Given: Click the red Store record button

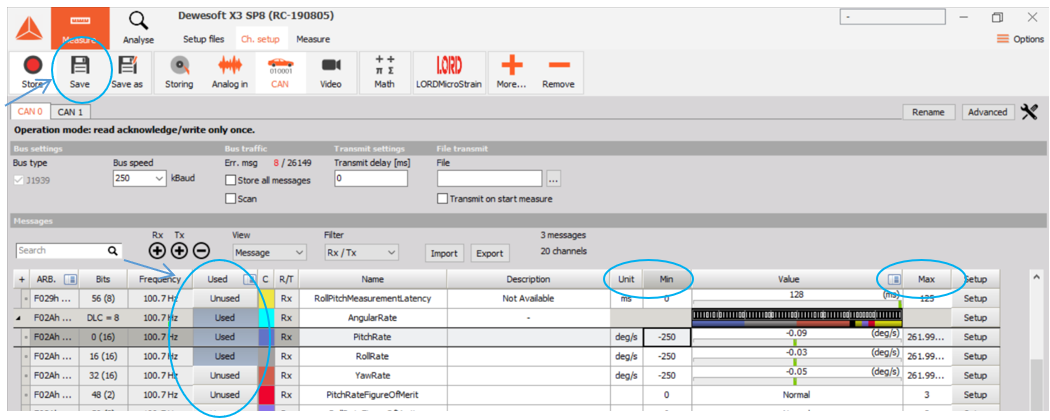Looking at the screenshot, I should click(32, 66).
